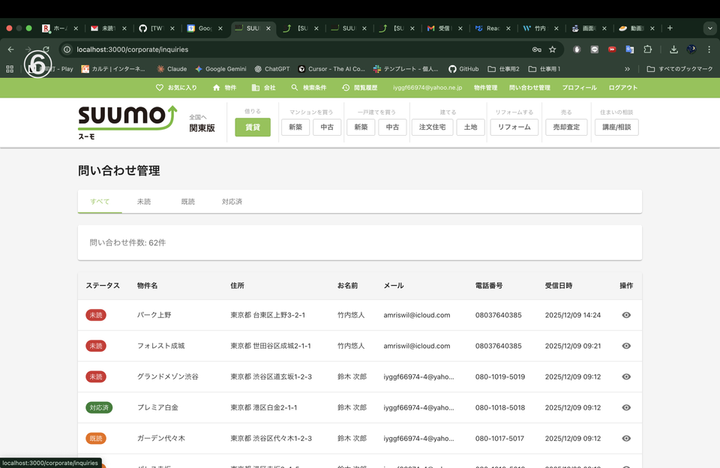The image size is (720, 468).
Task: View the グランドメゾン渋谷 inquiry details
Action: pos(626,377)
